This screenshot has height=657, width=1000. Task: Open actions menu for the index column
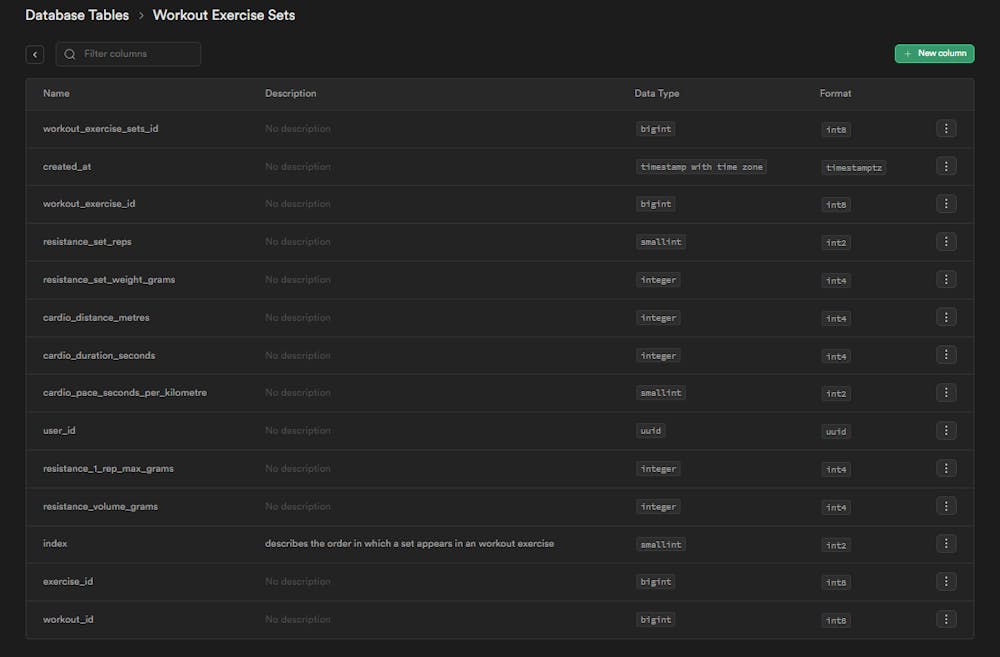[x=946, y=543]
